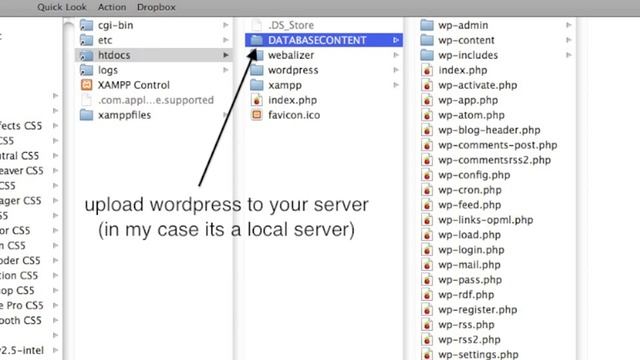The width and height of the screenshot is (640, 360).
Task: Select the webalizer folder name
Action: tap(291, 55)
